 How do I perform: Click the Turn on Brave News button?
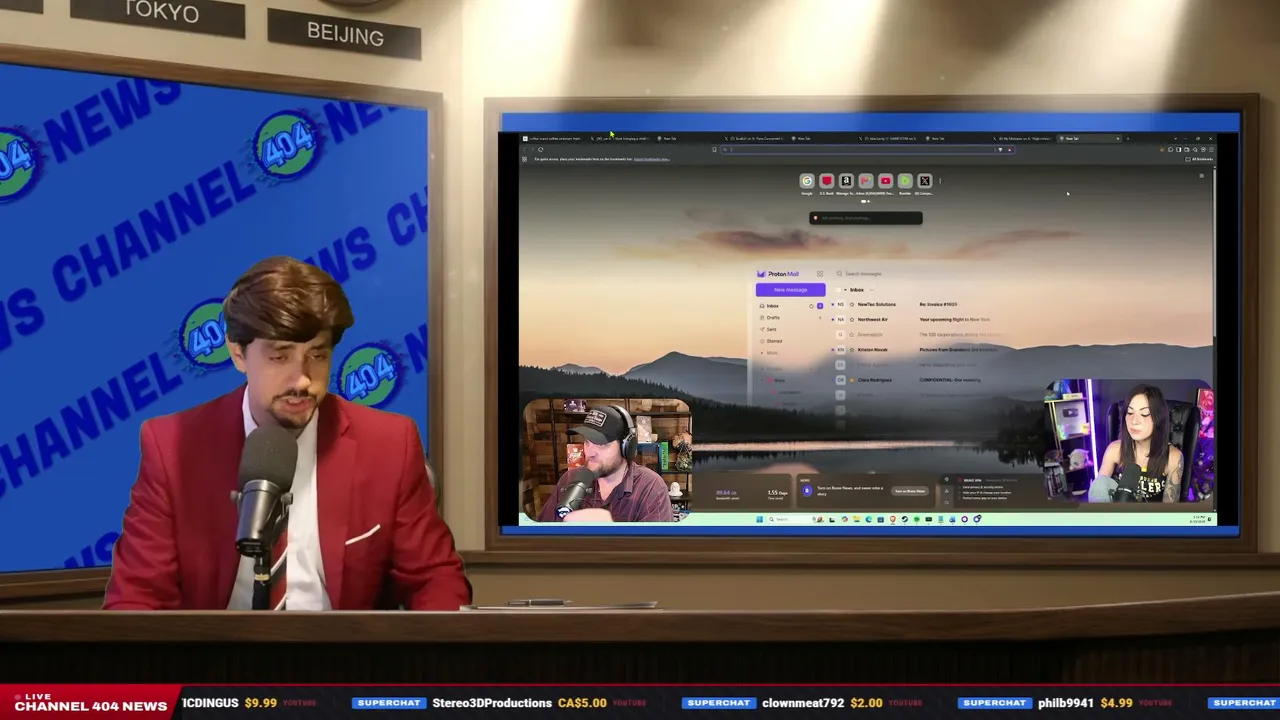tap(909, 491)
